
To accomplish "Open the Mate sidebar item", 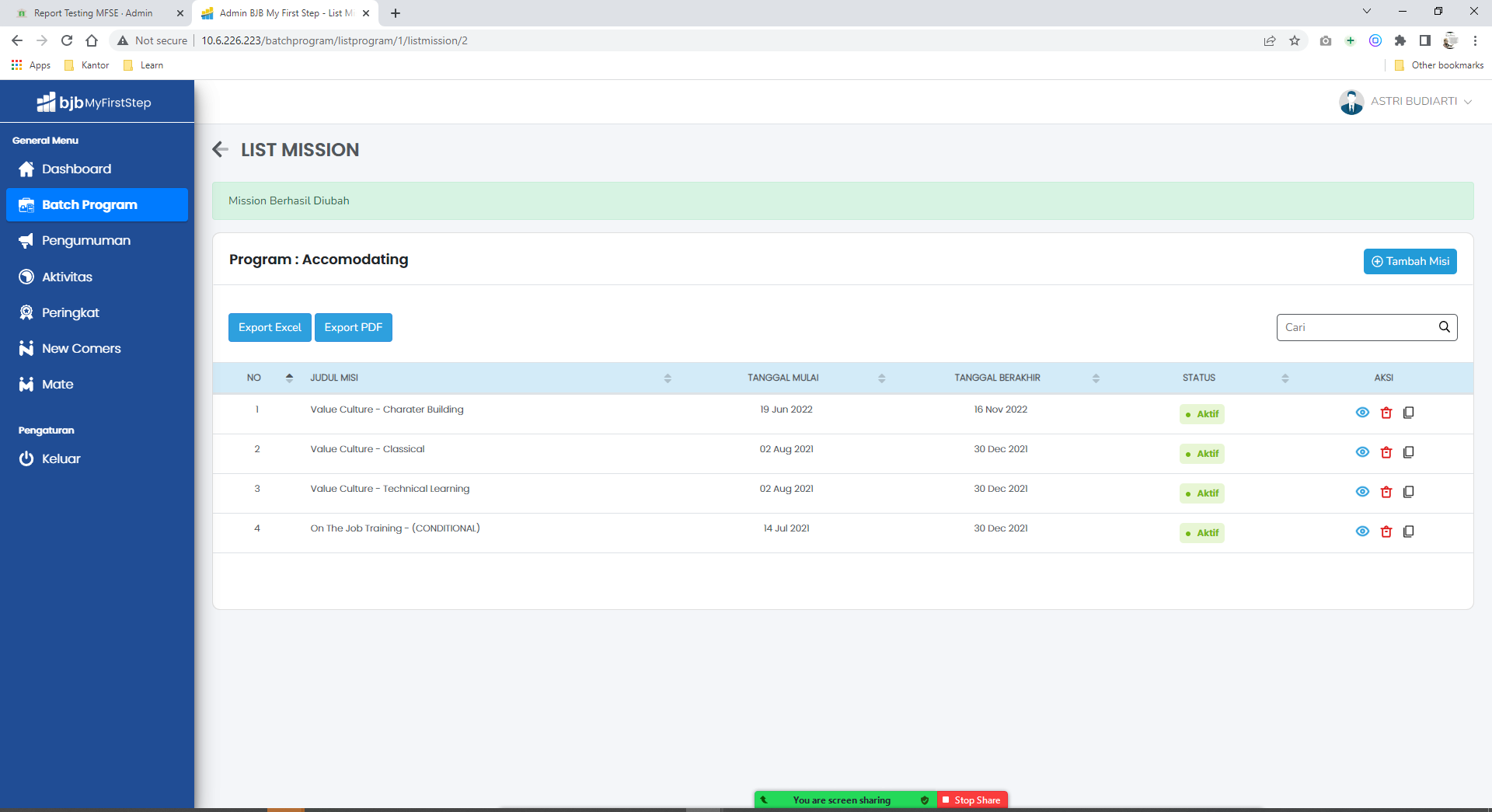I will 97,384.
